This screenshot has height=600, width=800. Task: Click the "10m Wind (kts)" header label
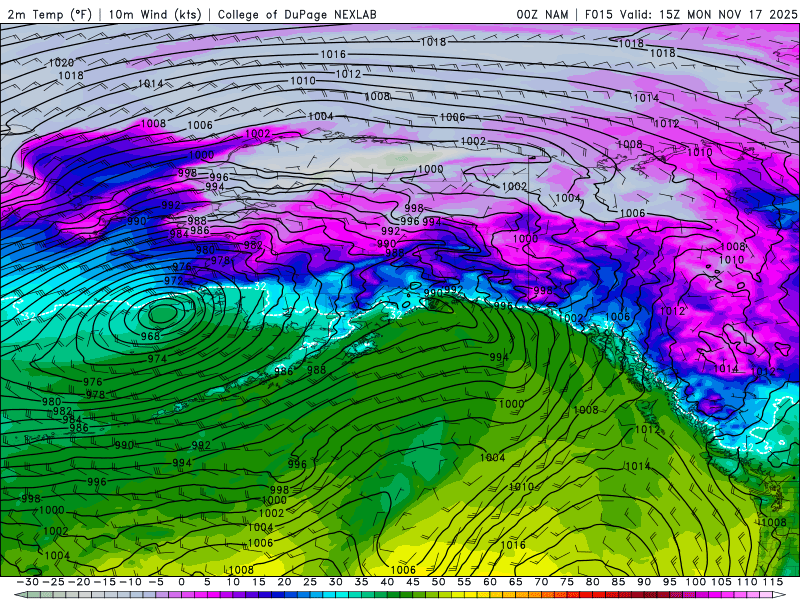tap(155, 14)
